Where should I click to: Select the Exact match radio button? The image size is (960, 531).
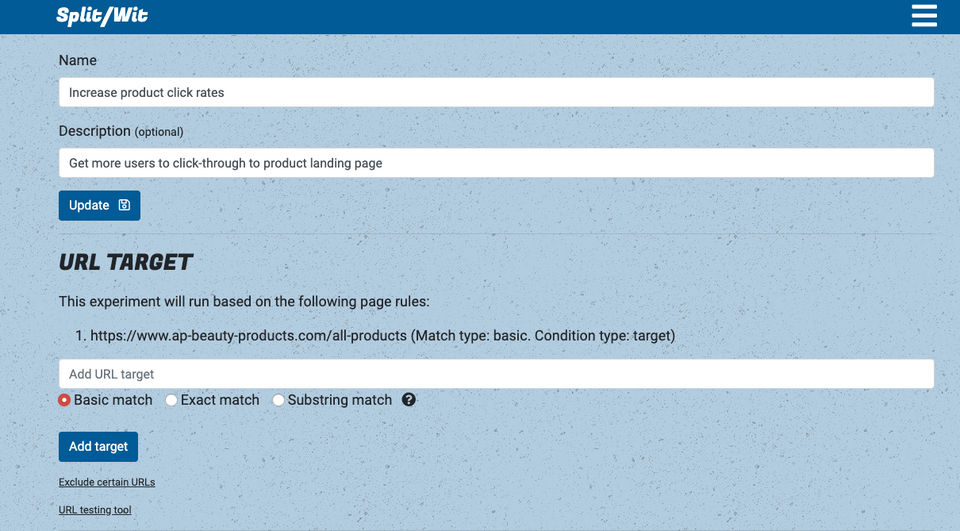(x=172, y=400)
